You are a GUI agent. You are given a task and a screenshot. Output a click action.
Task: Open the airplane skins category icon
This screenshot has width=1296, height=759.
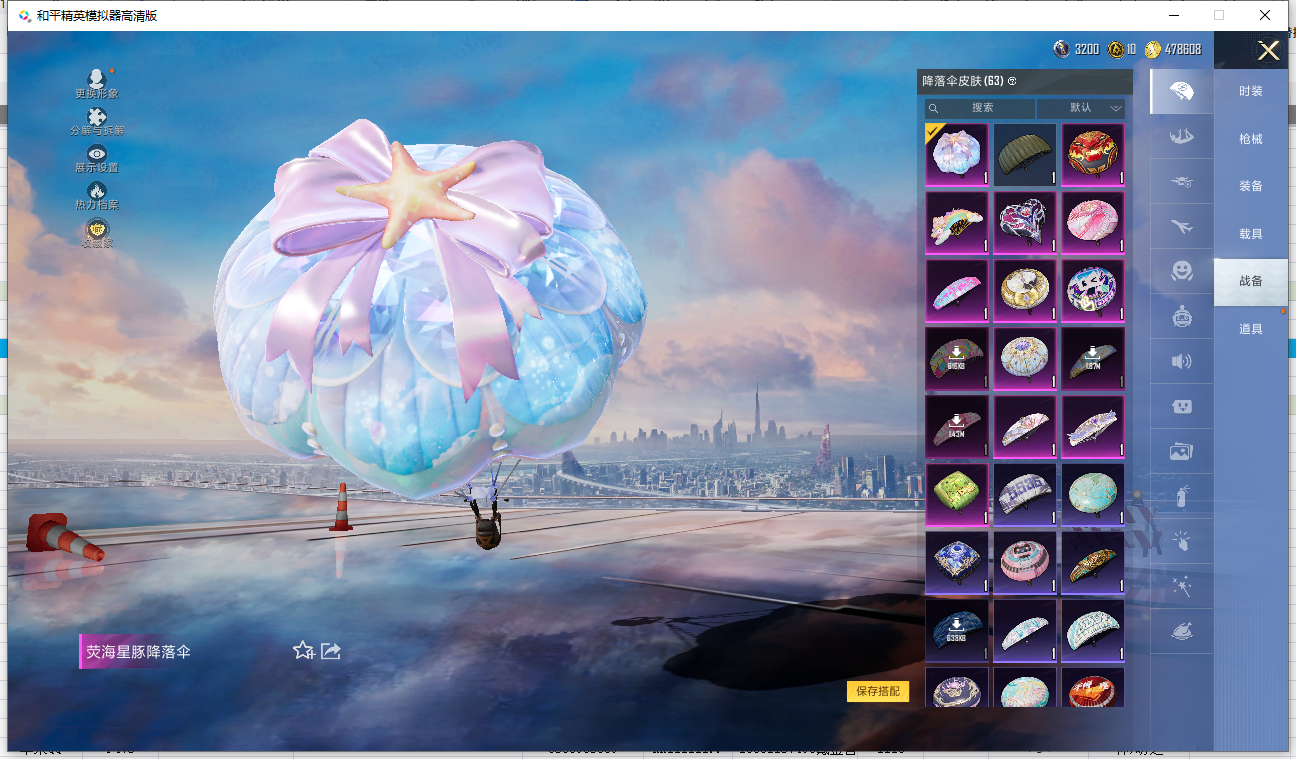coord(1181,227)
